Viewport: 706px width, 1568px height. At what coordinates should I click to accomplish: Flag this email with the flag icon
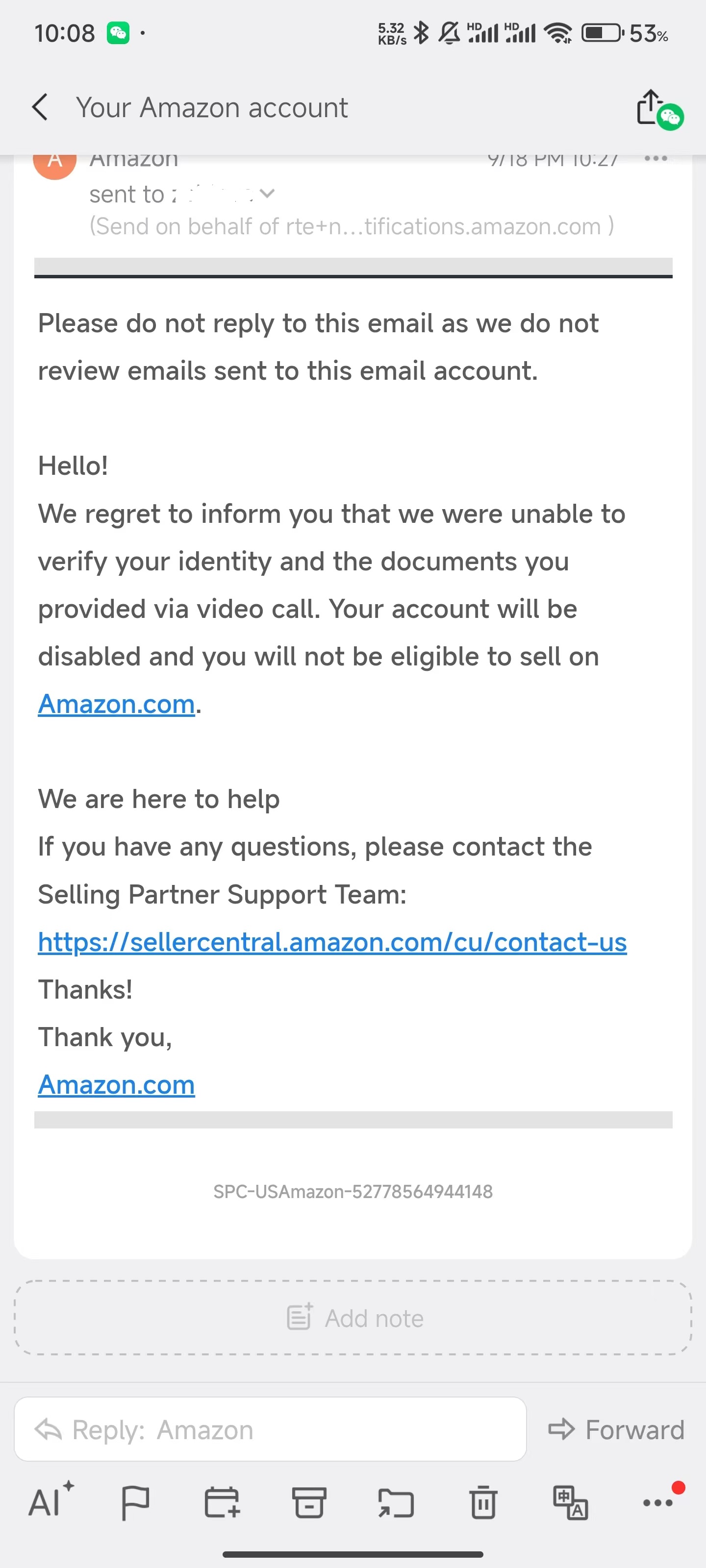coord(135,1502)
